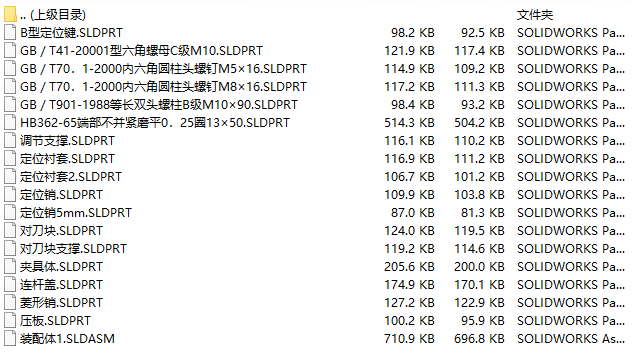The width and height of the screenshot is (632, 362).
Task: Click file icon beside 装配体1.SLDASM
Action: click(10, 339)
